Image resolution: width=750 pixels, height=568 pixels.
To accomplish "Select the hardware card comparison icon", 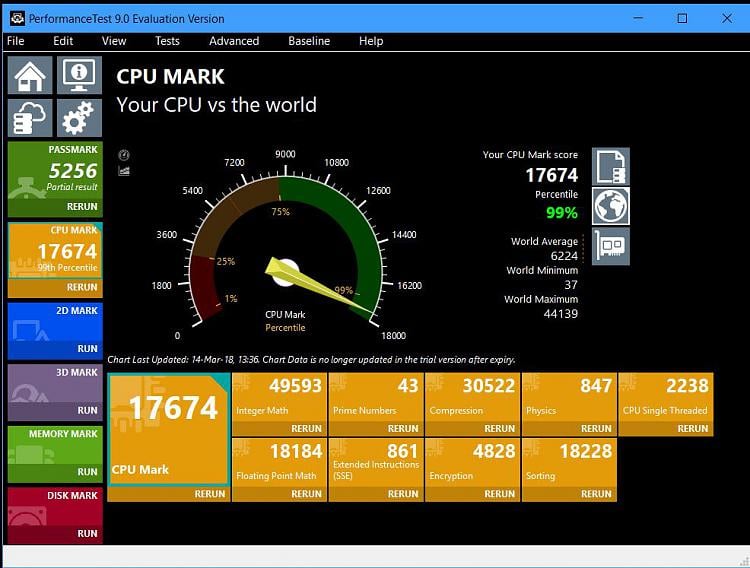I will [x=611, y=246].
